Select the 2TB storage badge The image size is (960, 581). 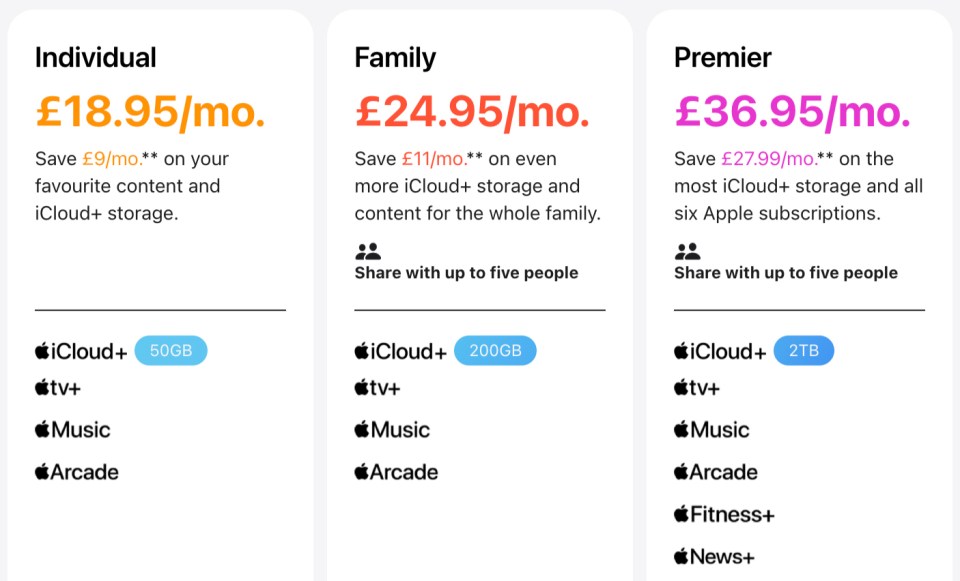click(x=804, y=351)
